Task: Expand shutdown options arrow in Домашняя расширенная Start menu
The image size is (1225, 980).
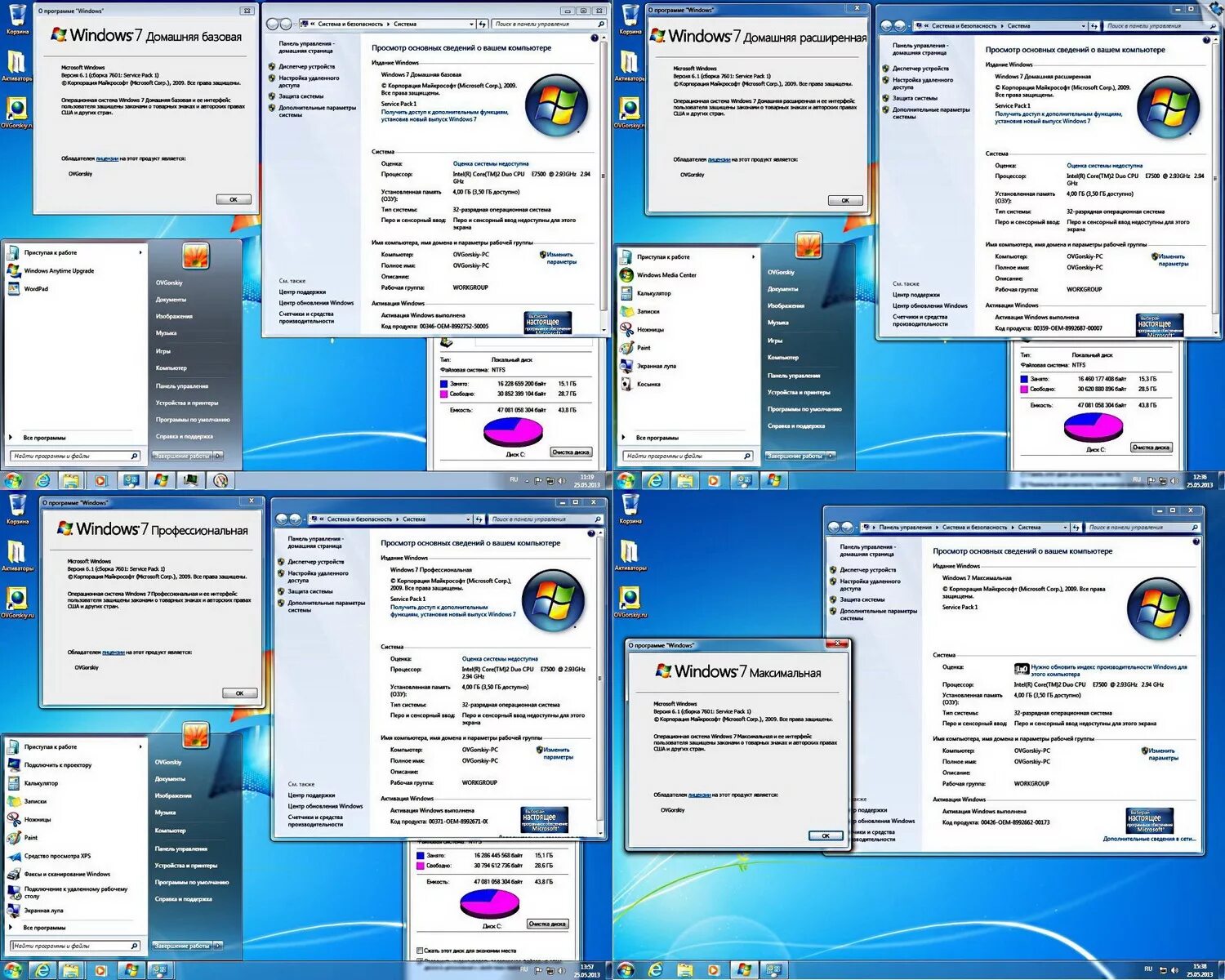Action: coord(831,456)
